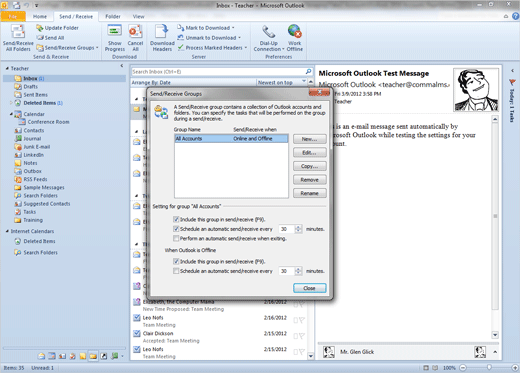Open the Dial-Up Connection phone icon
The width and height of the screenshot is (520, 373).
[x=269, y=32]
